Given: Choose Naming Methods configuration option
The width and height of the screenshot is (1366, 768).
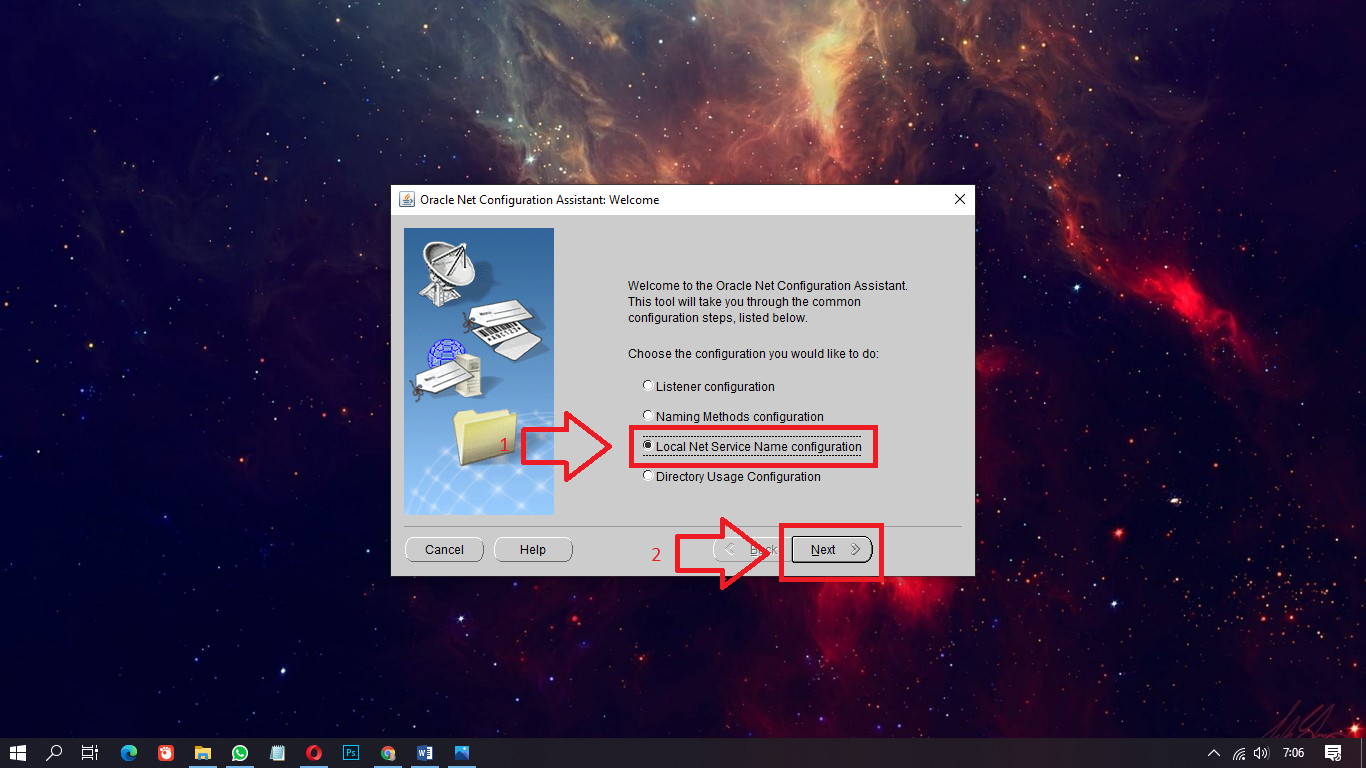Looking at the screenshot, I should tap(733, 417).
